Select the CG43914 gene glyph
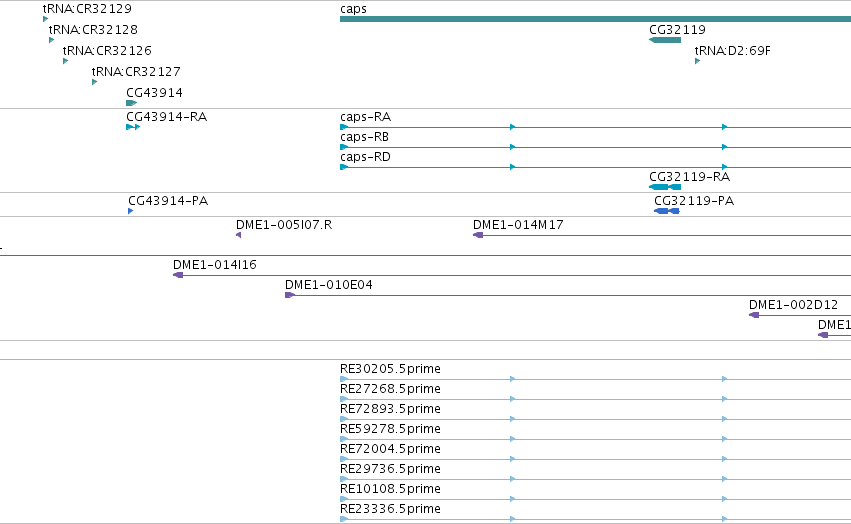The width and height of the screenshot is (851, 524). (x=131, y=103)
